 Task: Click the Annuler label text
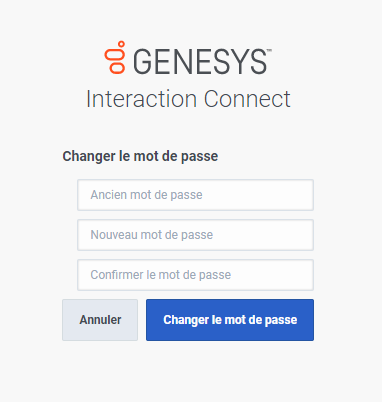point(100,320)
